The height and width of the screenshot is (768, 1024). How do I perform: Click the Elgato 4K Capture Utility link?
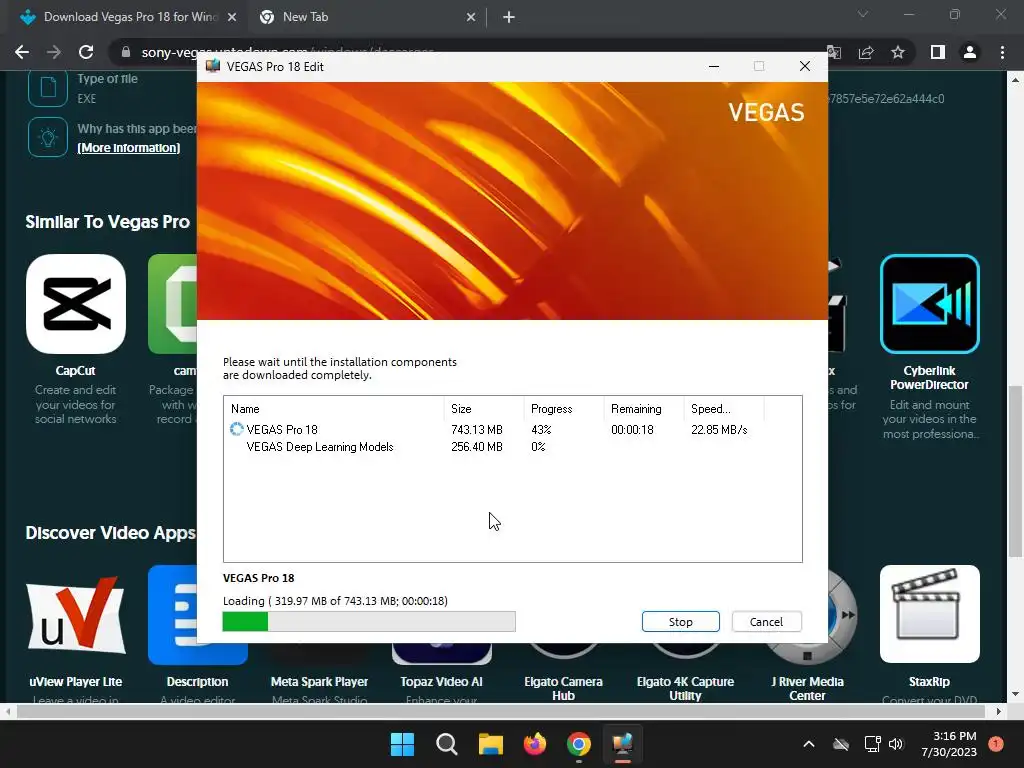[685, 688]
